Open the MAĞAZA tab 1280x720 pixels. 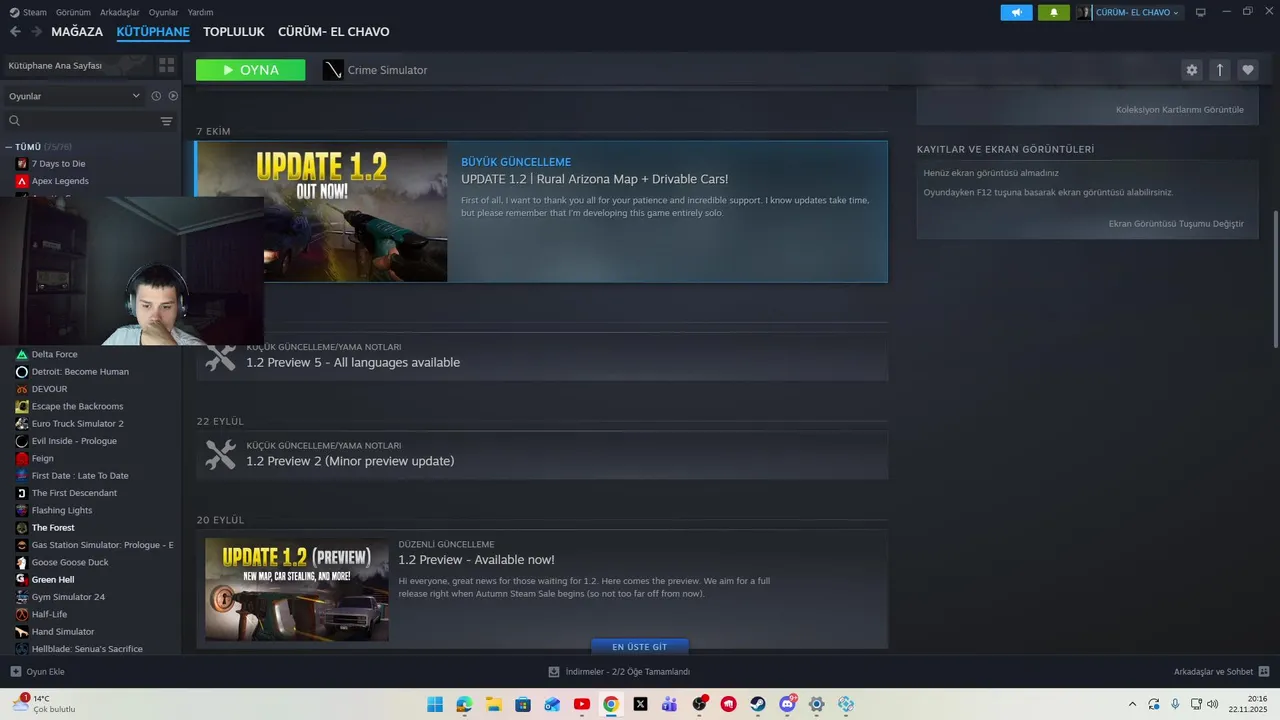[77, 32]
